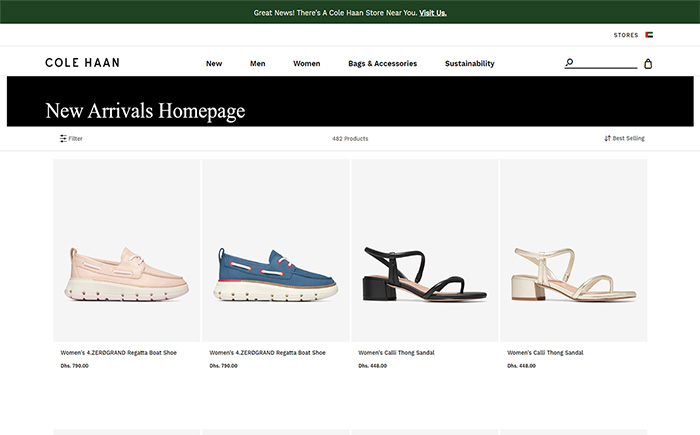Viewport: 700px width, 435px height.
Task: Follow the Visit Us link in the banner
Action: 433,13
